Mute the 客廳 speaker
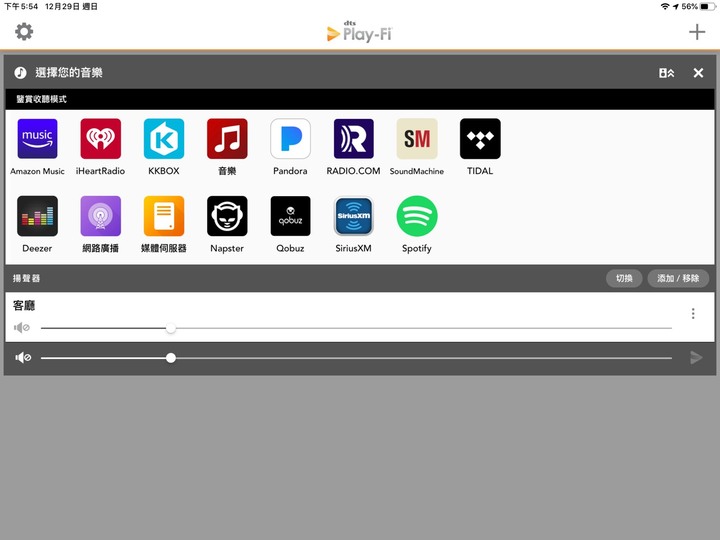Viewport: 720px width, 540px height. click(22, 327)
